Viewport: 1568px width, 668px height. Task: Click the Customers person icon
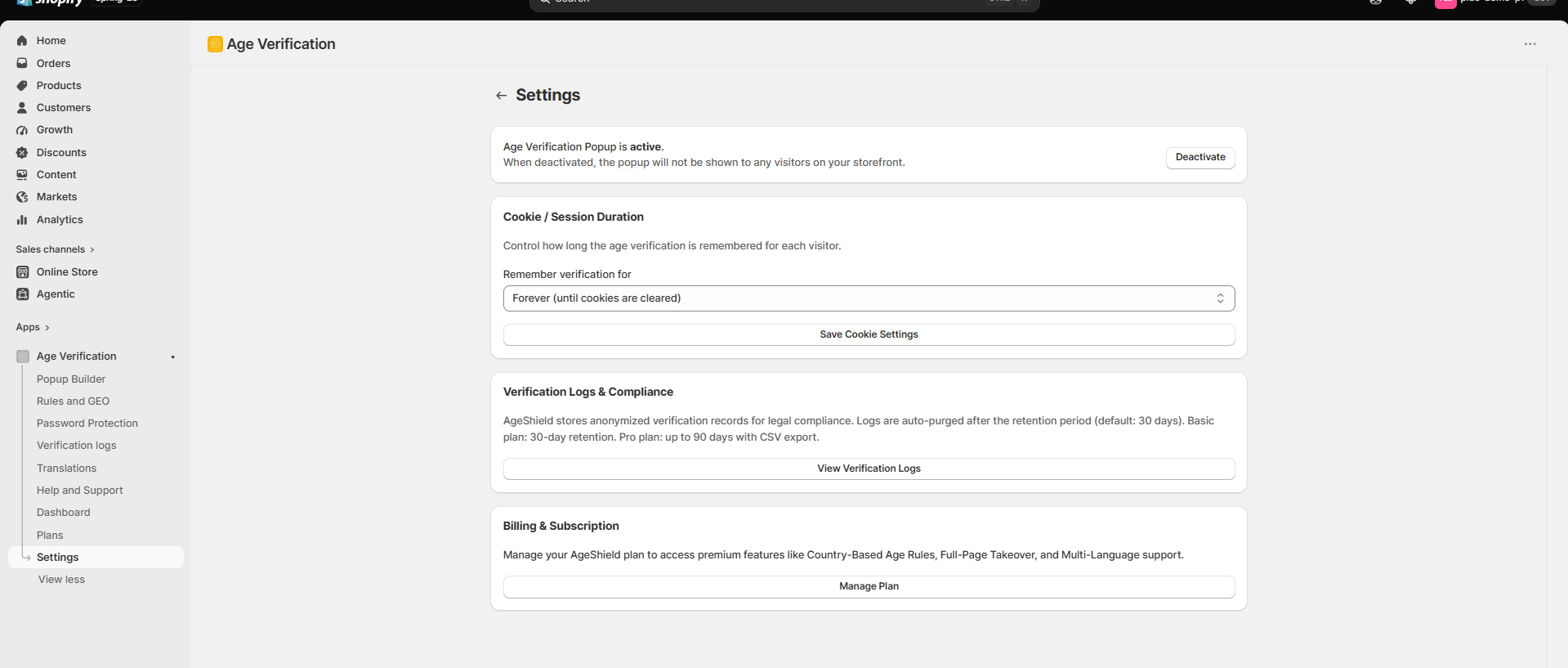pos(22,107)
